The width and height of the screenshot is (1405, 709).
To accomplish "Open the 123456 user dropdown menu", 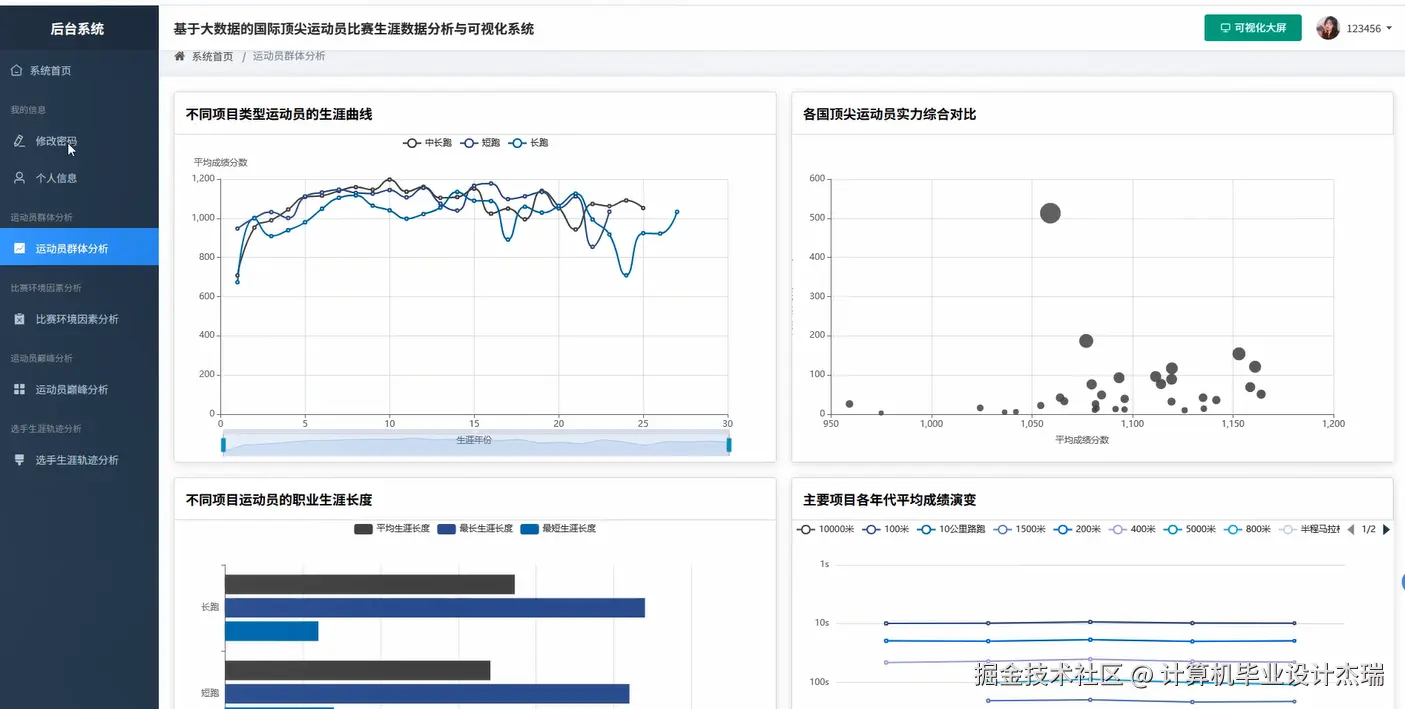I will pos(1369,28).
